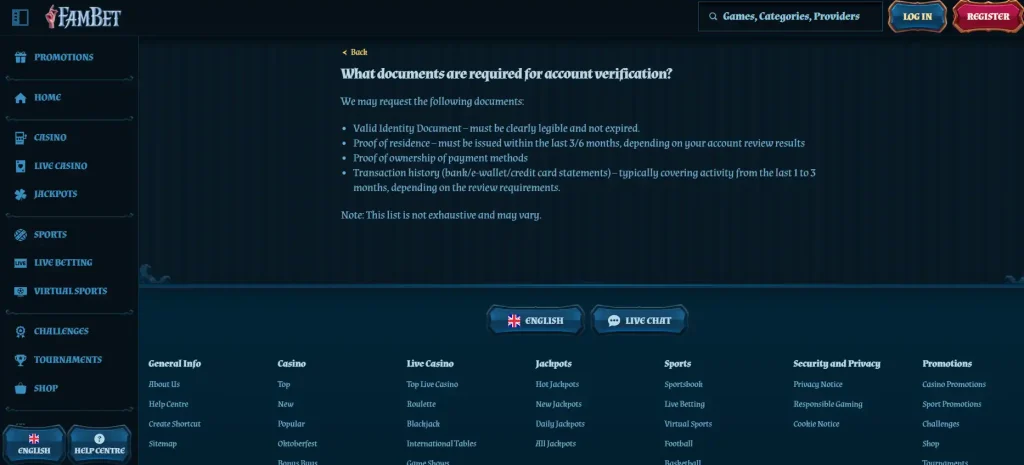
Task: Open Hot Jackpots footer link
Action: pos(557,384)
